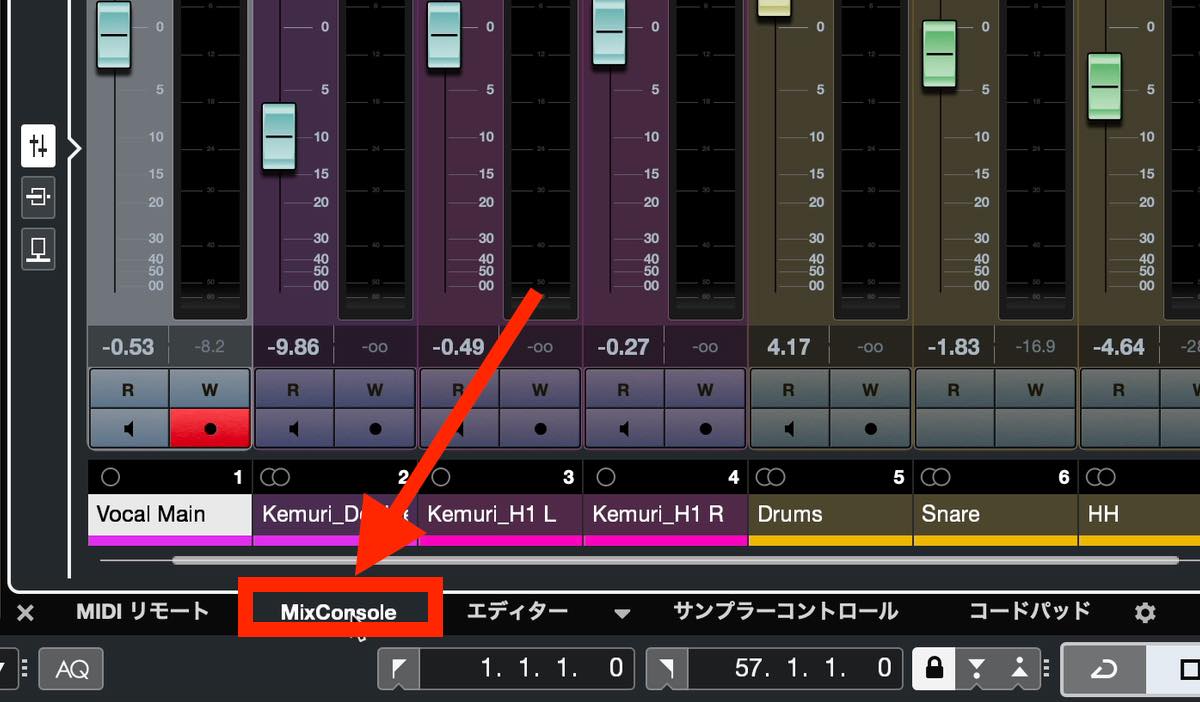
Task: Switch to the エディター tab
Action: point(517,611)
